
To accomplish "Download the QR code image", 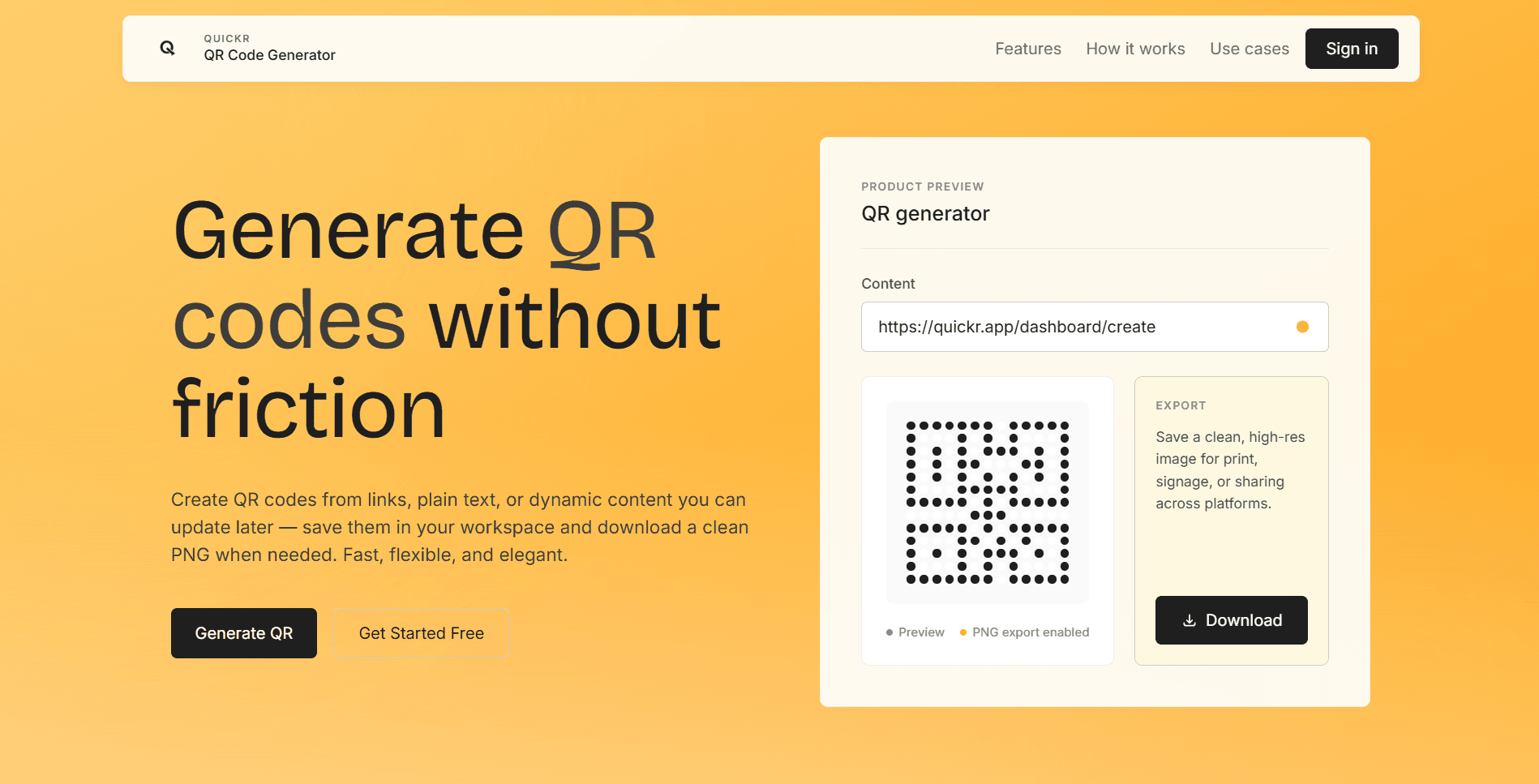I will pyautogui.click(x=1231, y=620).
